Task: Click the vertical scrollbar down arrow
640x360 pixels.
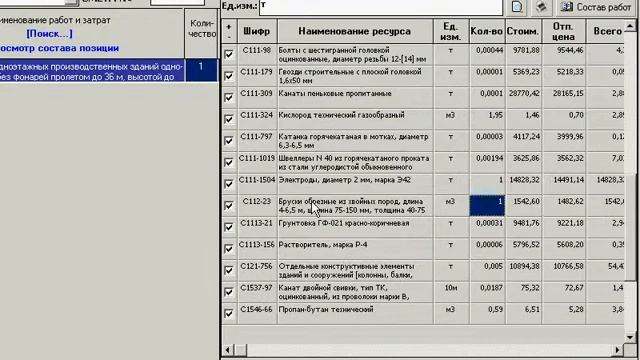Action: pyautogui.click(x=631, y=337)
